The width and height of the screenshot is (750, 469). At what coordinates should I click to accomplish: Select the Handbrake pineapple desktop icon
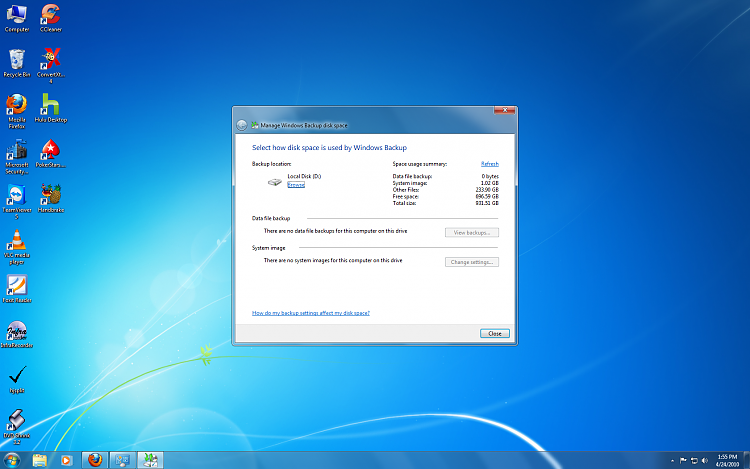tap(51, 198)
